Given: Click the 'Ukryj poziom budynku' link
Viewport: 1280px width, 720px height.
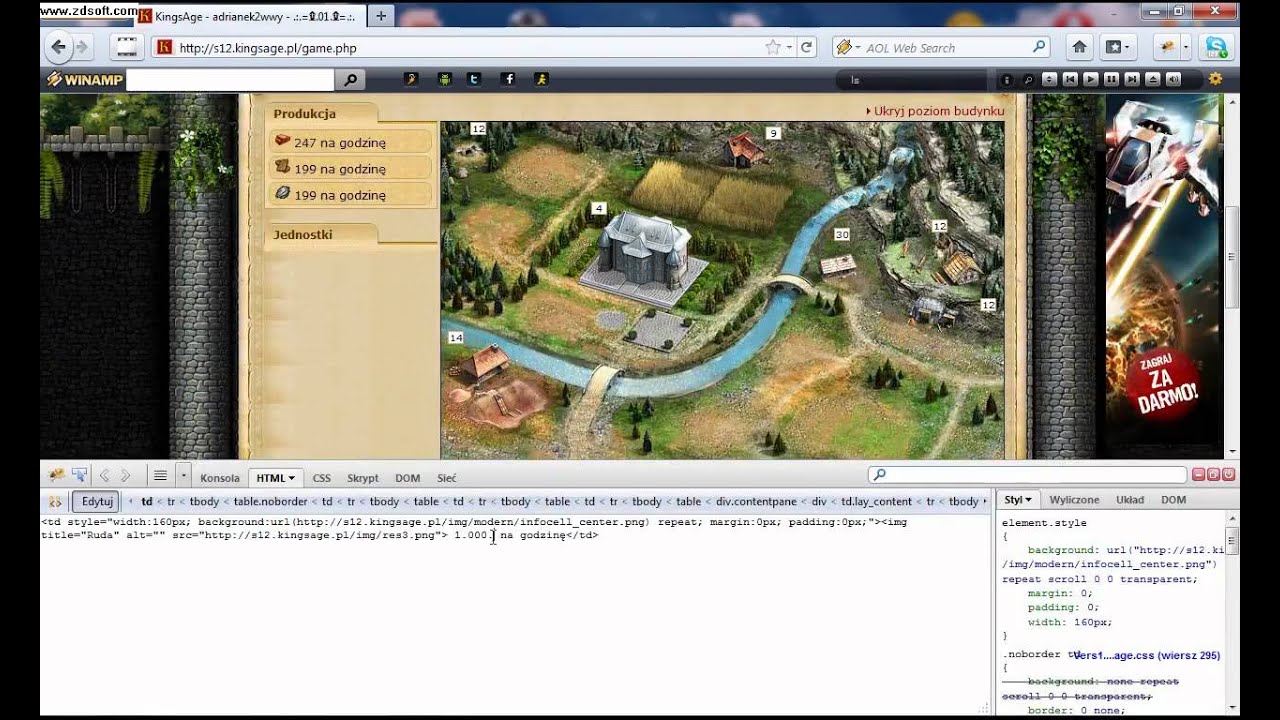Looking at the screenshot, I should pyautogui.click(x=939, y=111).
